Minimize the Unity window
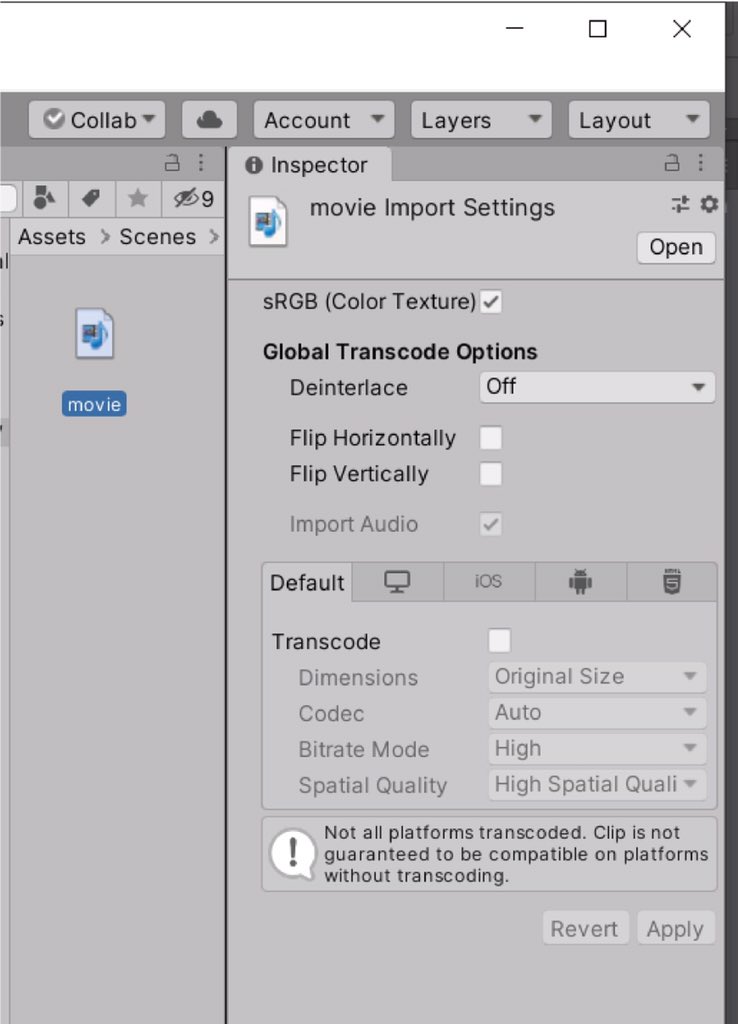738x1024 pixels. click(x=515, y=29)
